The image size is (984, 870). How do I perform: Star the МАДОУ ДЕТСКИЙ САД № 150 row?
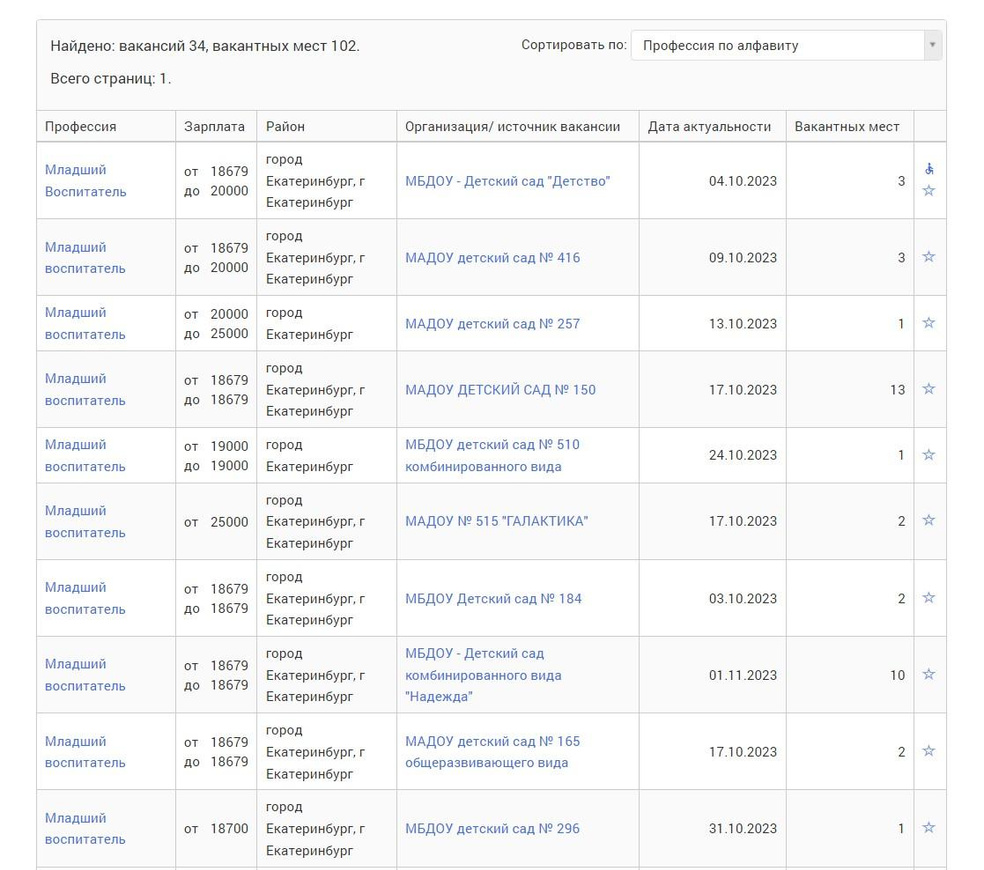click(x=929, y=389)
